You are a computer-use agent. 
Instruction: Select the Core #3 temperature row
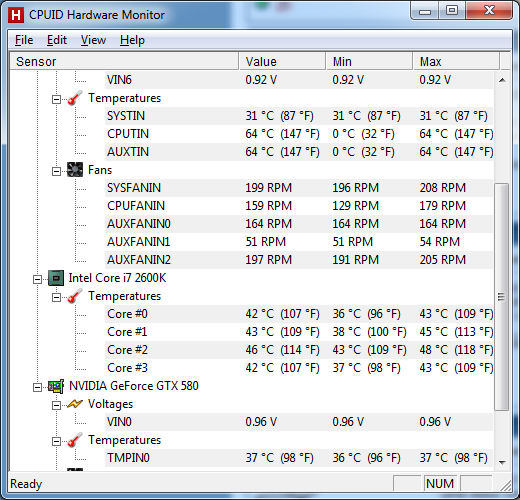point(299,368)
